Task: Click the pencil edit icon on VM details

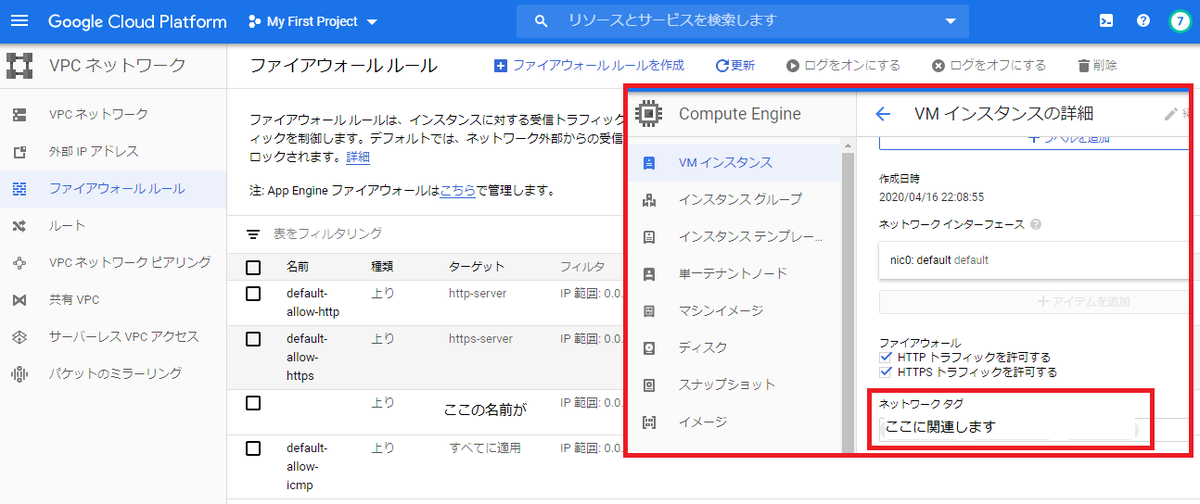Action: coord(1171,114)
